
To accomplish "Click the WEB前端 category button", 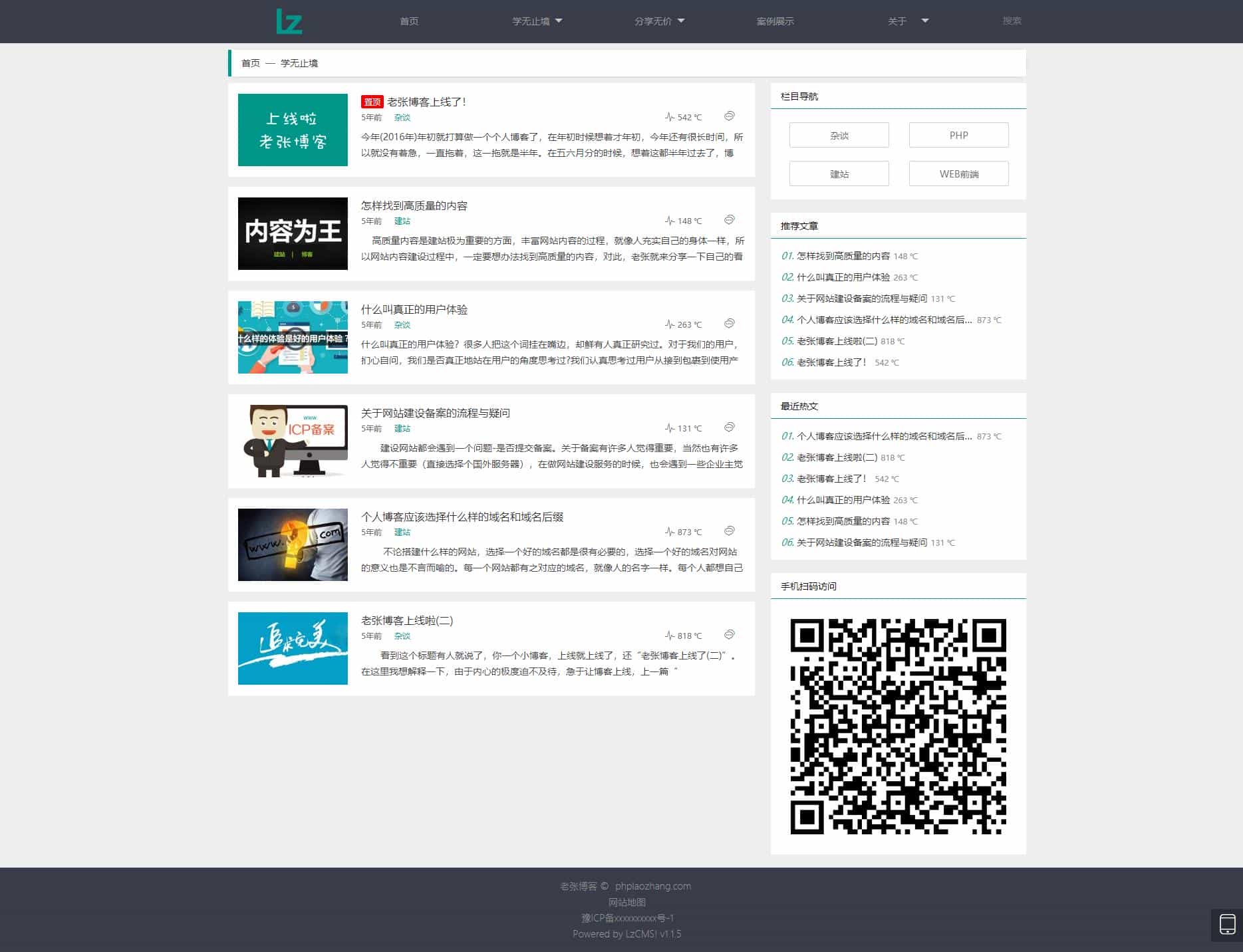I will coord(958,174).
